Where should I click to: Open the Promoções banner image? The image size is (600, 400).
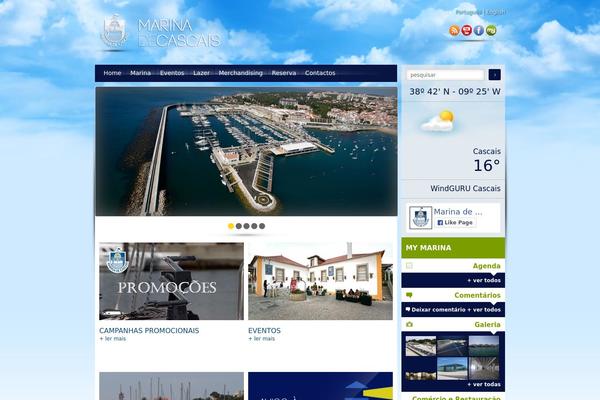(x=171, y=281)
